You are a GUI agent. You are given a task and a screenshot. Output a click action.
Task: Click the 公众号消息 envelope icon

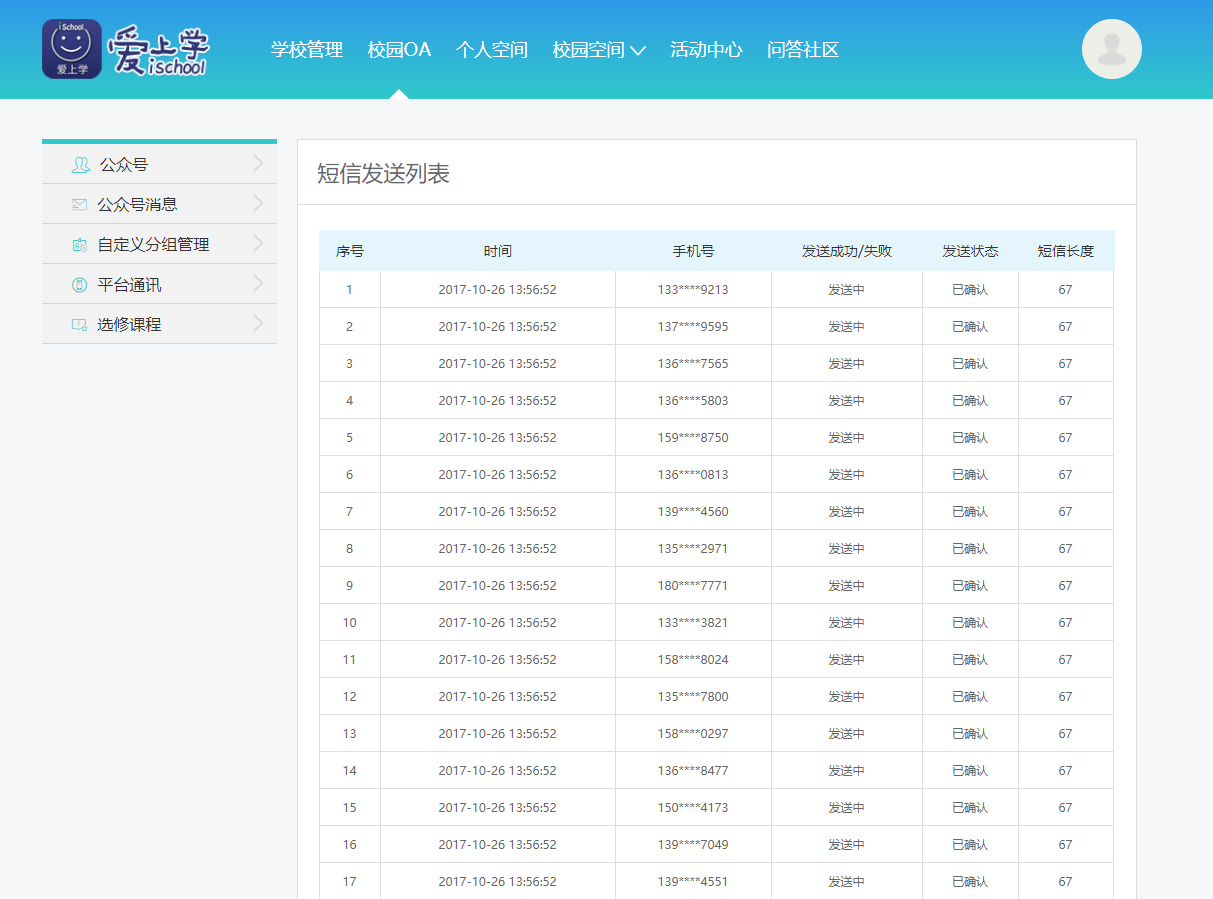point(80,205)
